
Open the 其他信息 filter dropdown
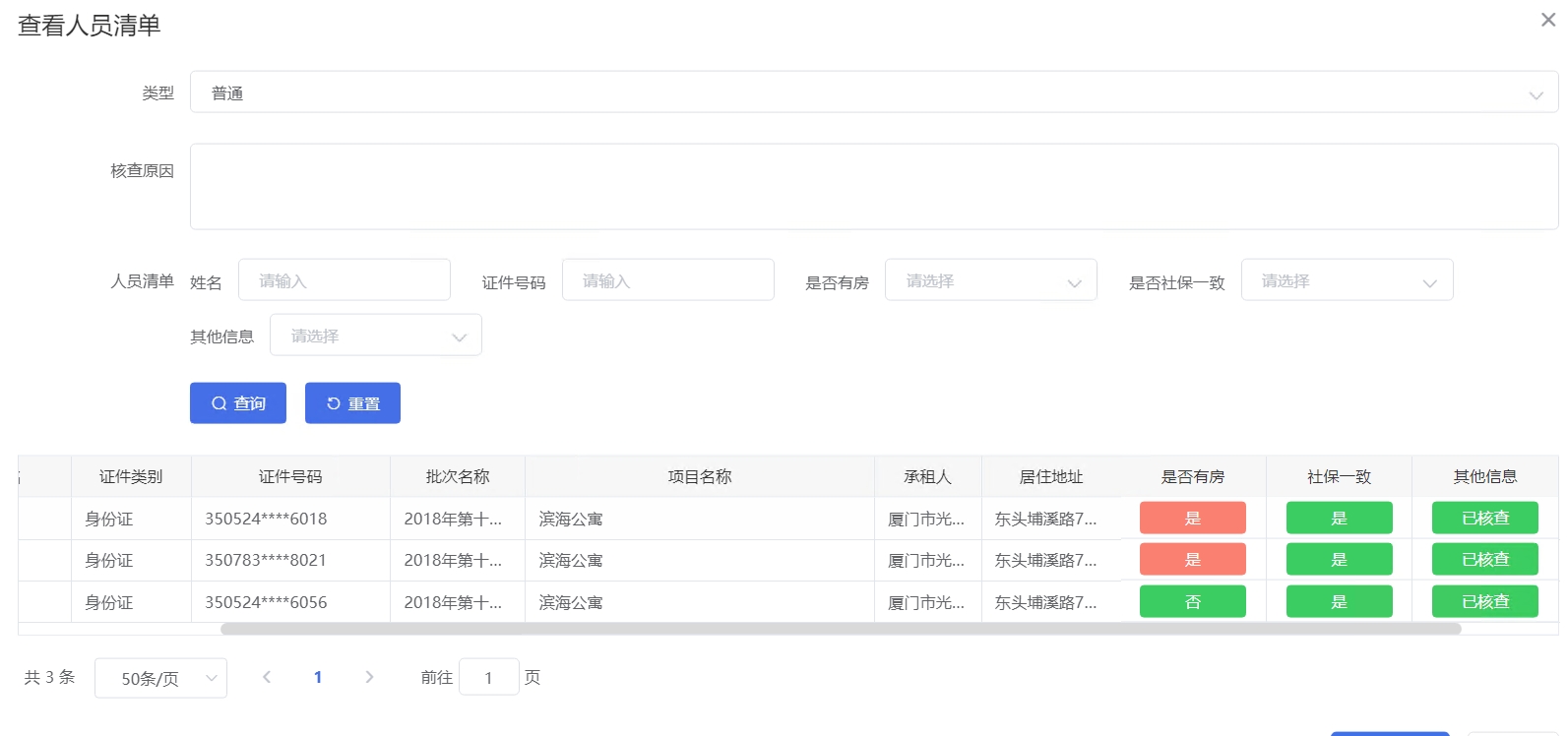(375, 336)
